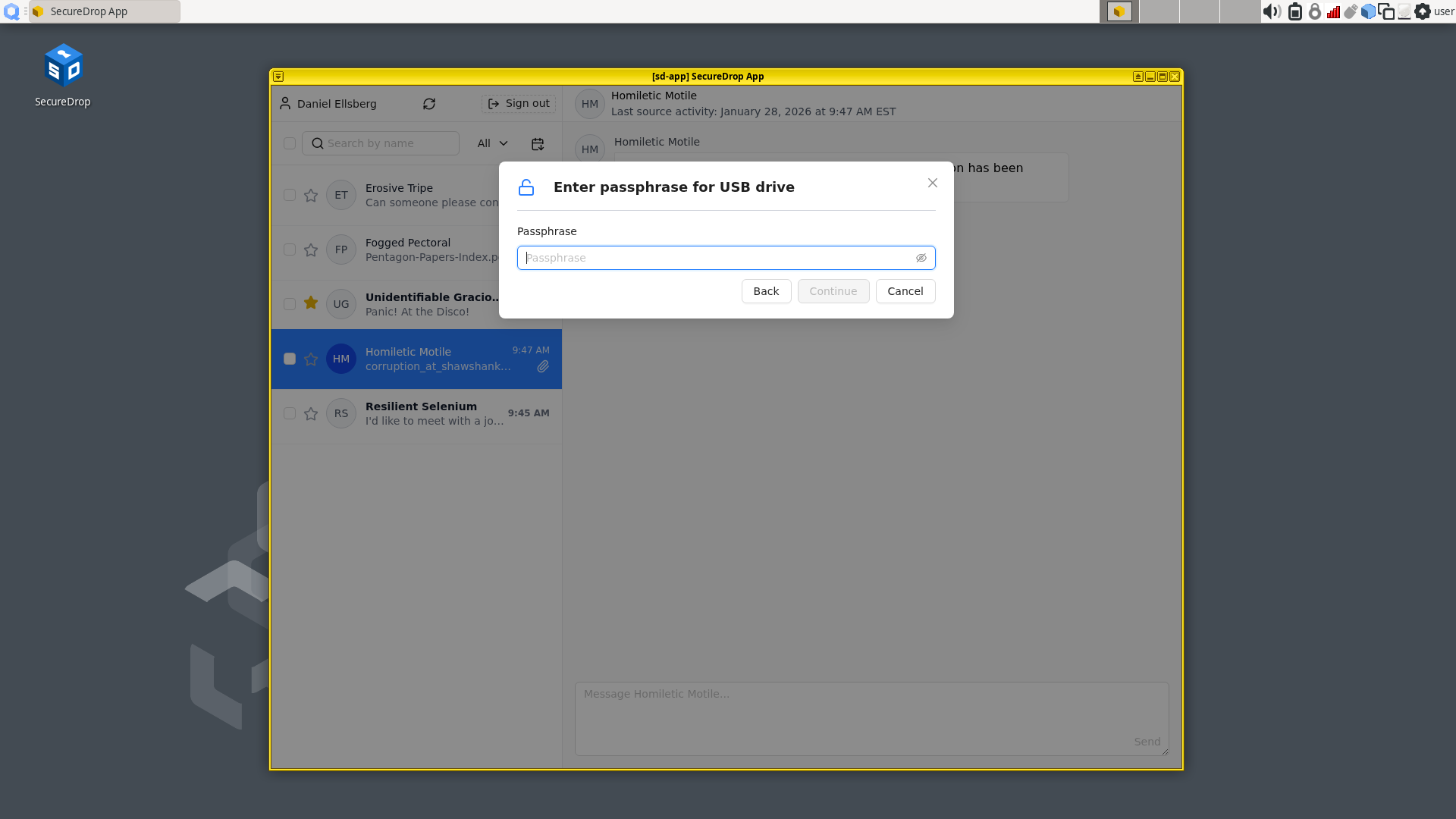The width and height of the screenshot is (1456, 819).
Task: Unstar Unidentifiable Gracious source
Action: pyautogui.click(x=311, y=303)
